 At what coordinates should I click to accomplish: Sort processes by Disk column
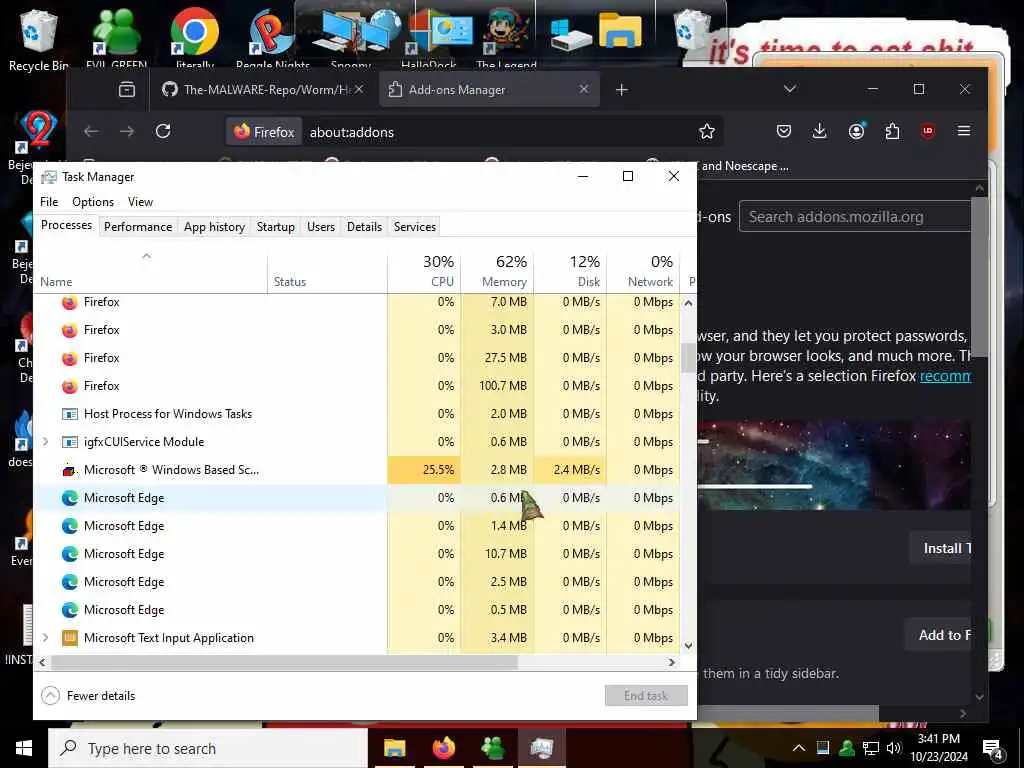click(570, 273)
